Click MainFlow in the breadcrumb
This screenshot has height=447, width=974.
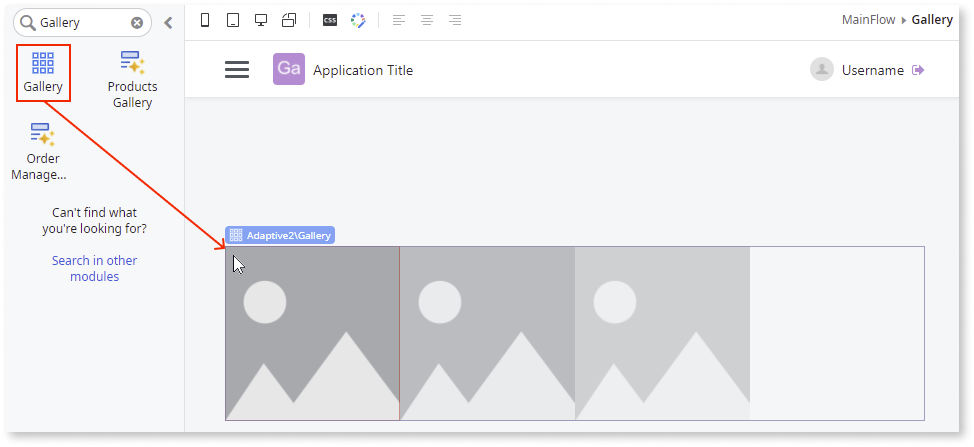click(870, 20)
